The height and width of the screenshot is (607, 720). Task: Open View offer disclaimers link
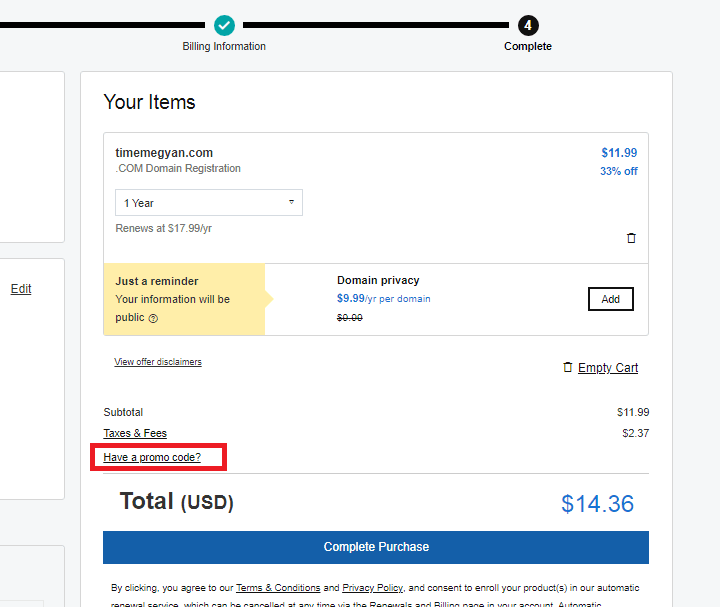click(158, 362)
